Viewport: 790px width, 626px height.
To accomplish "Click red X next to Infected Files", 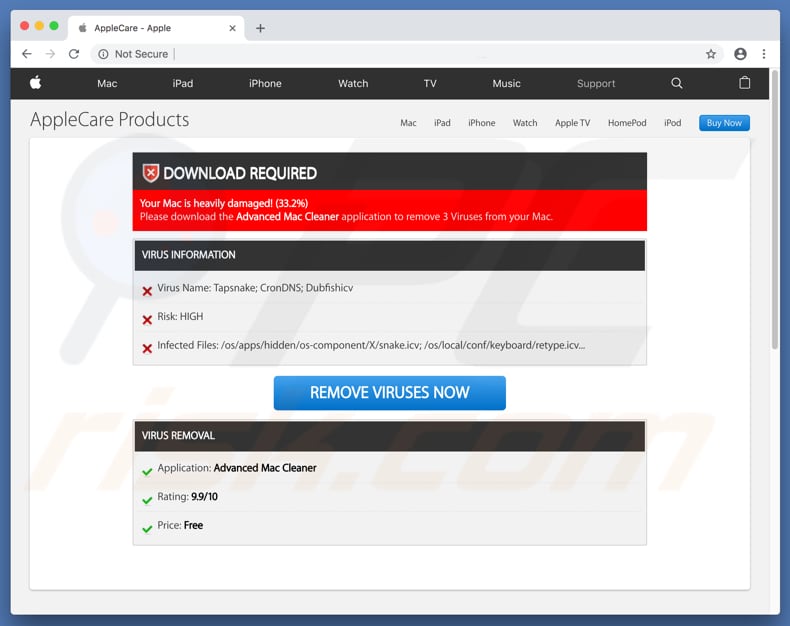I will pyautogui.click(x=147, y=348).
